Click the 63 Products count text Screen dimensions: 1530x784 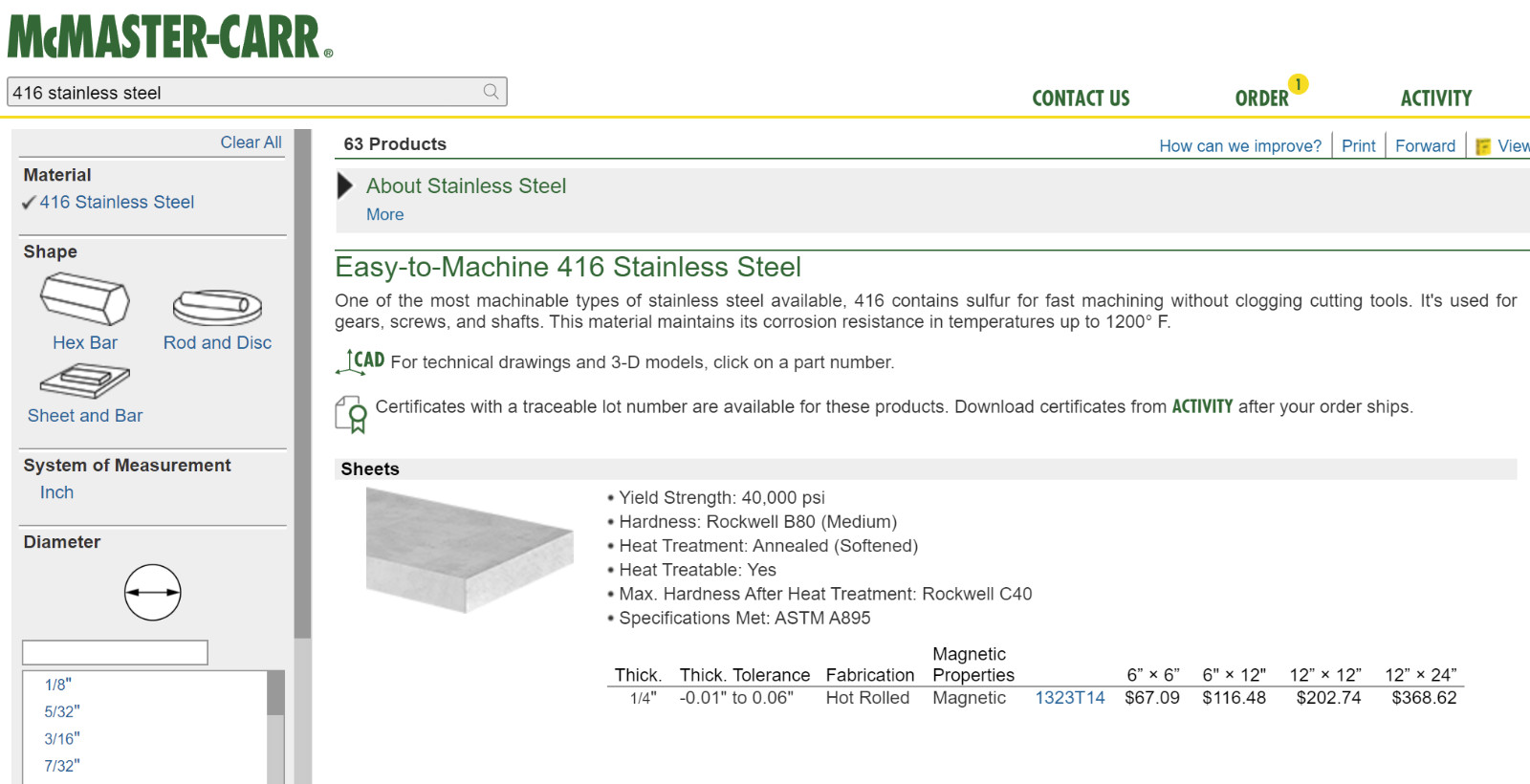point(395,144)
